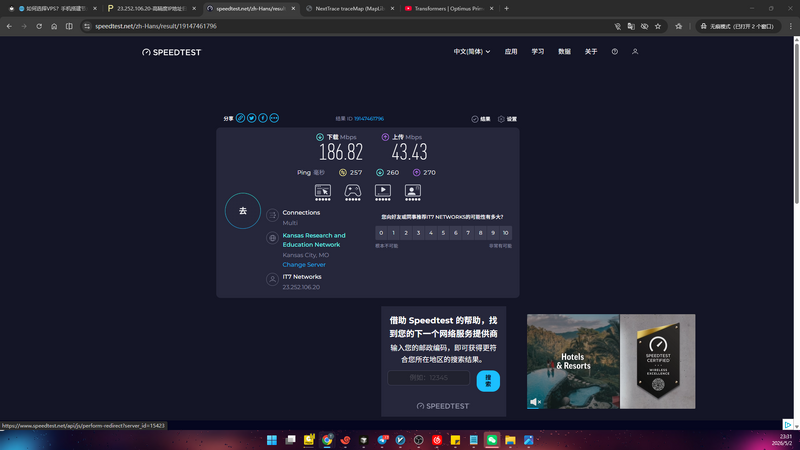Click the browser home button
The height and width of the screenshot is (450, 800).
(x=54, y=26)
